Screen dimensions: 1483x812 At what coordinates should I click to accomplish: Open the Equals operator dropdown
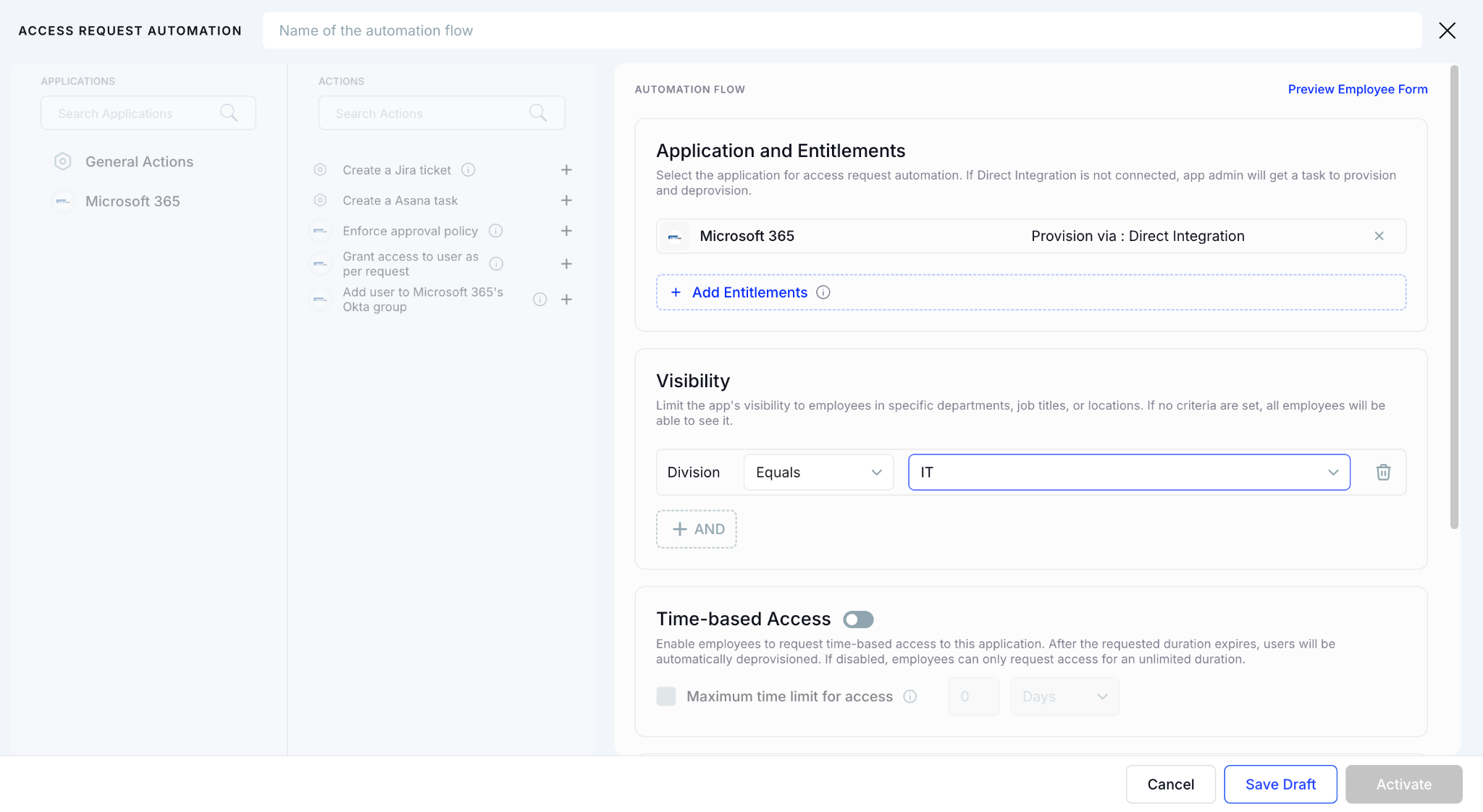818,473
